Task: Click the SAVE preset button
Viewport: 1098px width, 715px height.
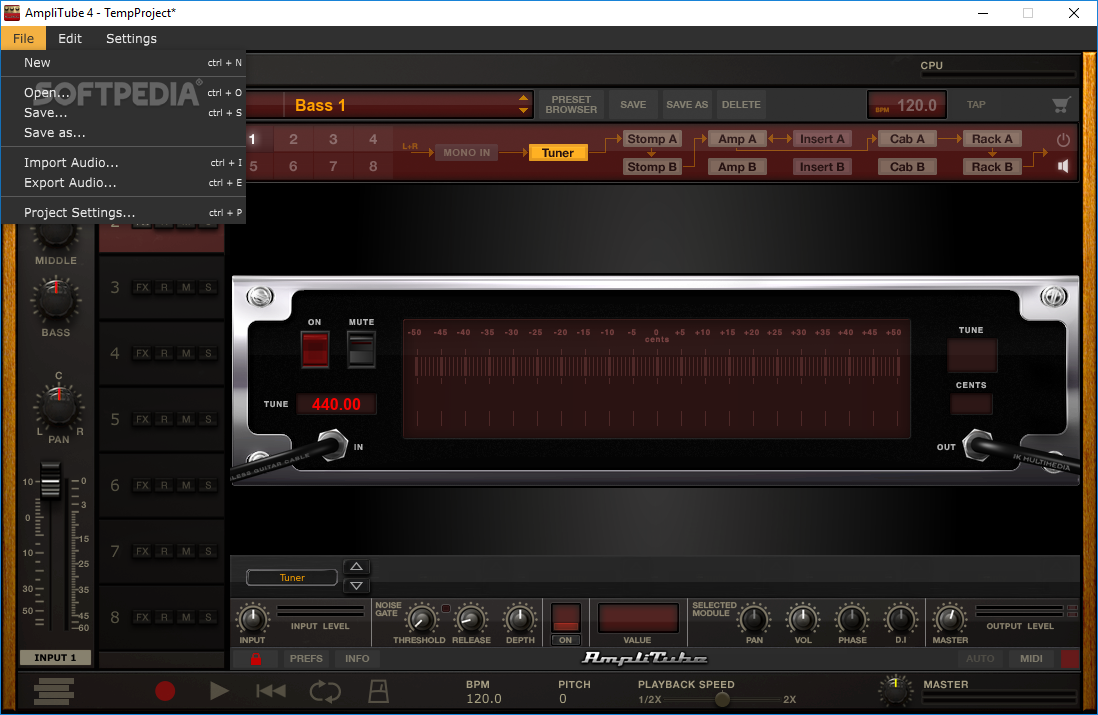Action: (633, 104)
